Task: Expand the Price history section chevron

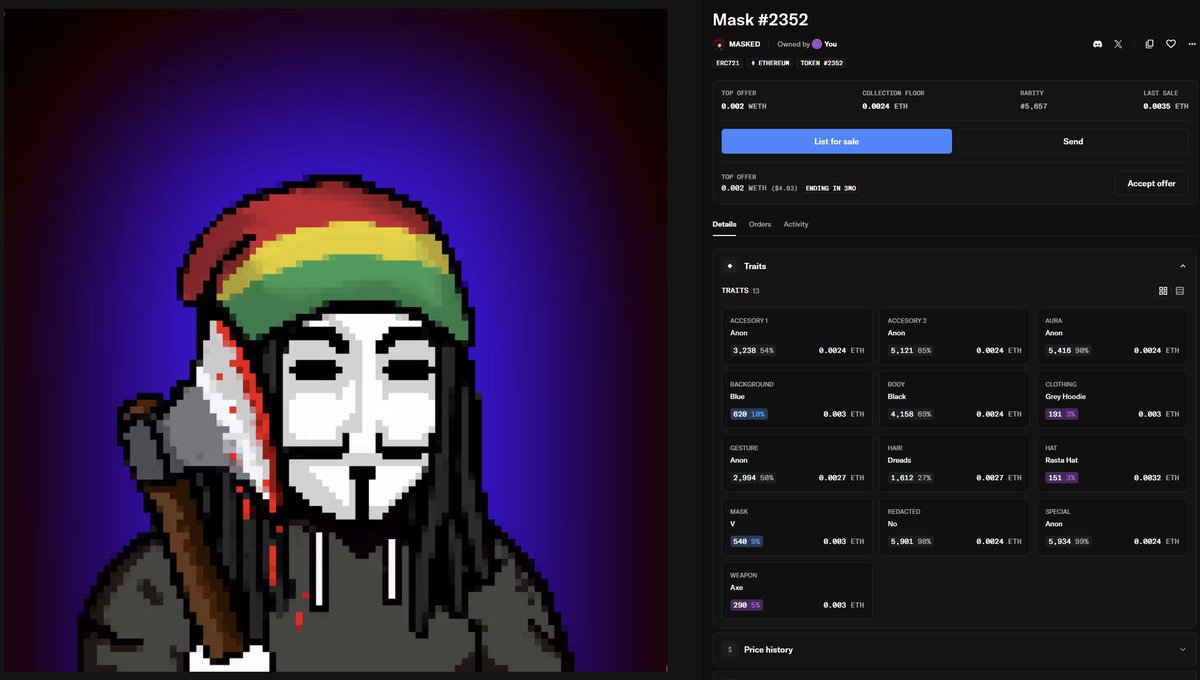Action: coord(1183,649)
